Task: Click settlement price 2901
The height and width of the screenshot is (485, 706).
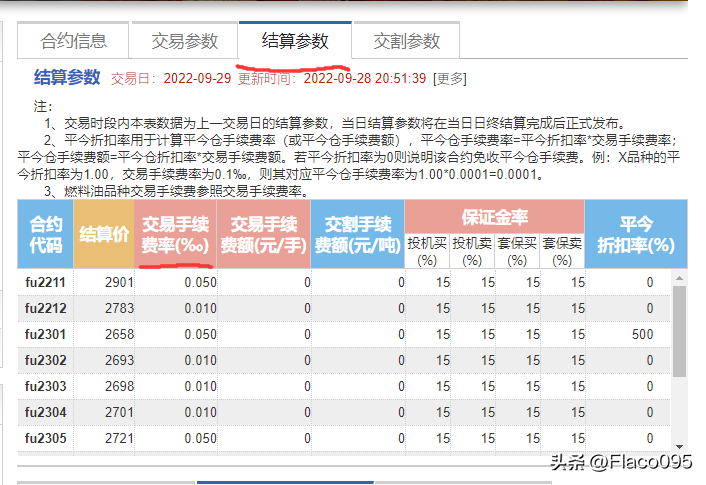Action: (119, 282)
